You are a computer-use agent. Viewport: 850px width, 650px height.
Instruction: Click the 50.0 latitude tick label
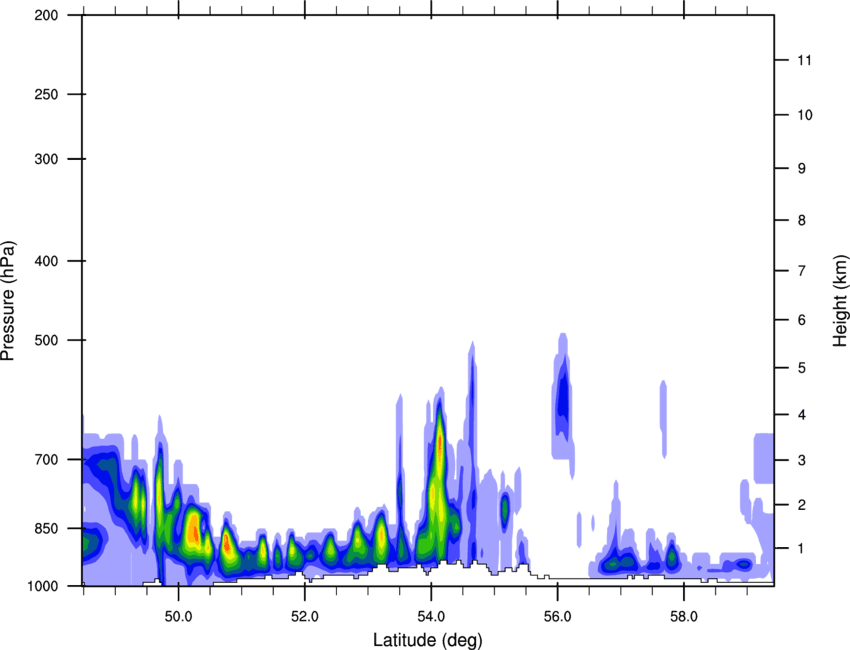[178, 617]
